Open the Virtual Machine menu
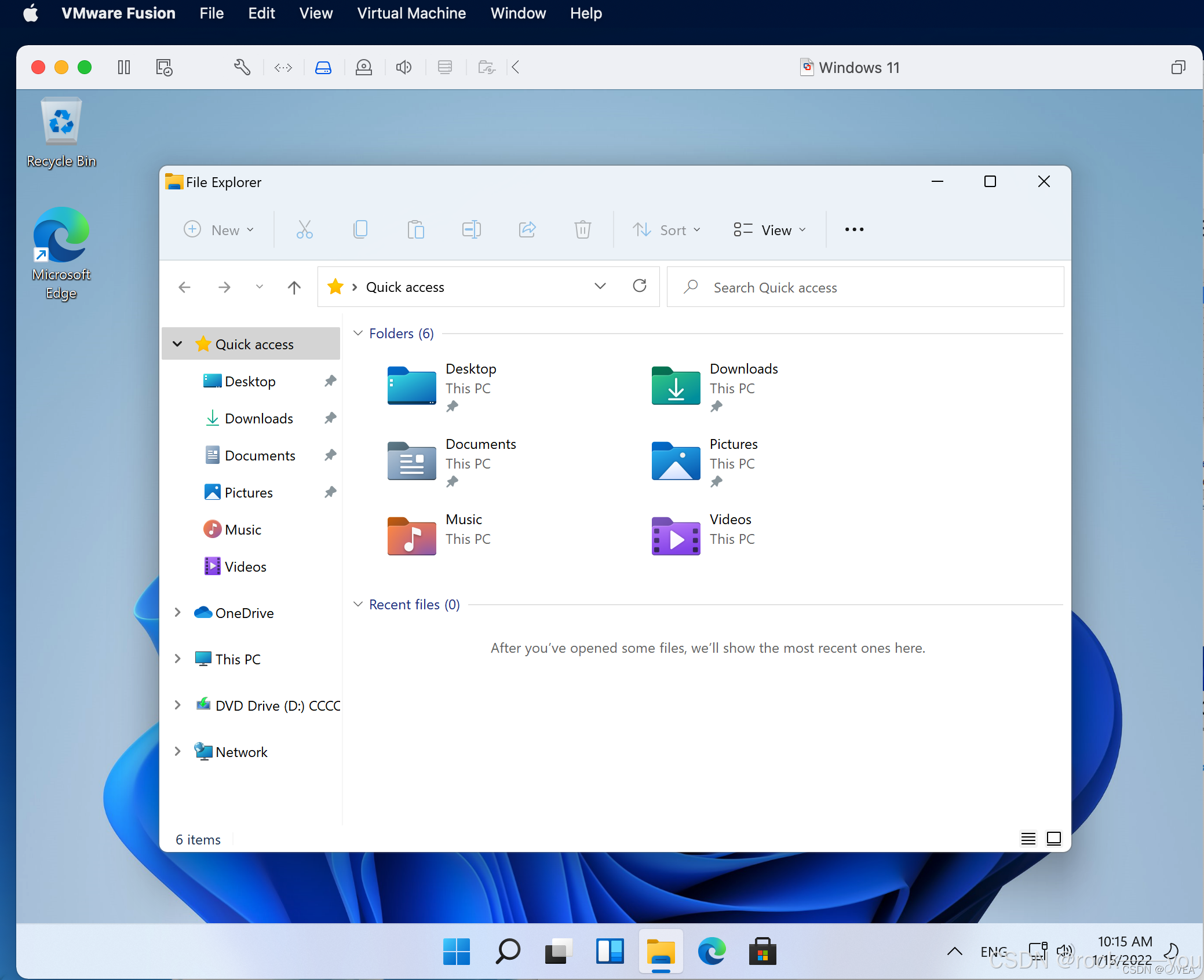Screen dimensions: 1204x980 (x=411, y=13)
